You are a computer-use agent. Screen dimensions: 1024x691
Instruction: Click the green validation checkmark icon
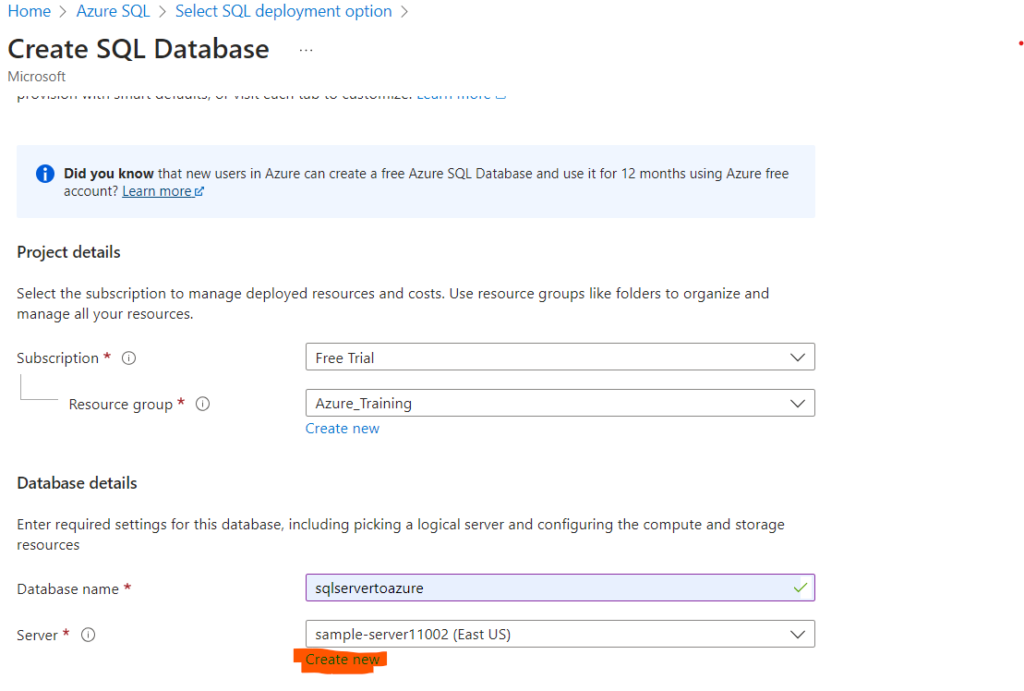coord(800,588)
